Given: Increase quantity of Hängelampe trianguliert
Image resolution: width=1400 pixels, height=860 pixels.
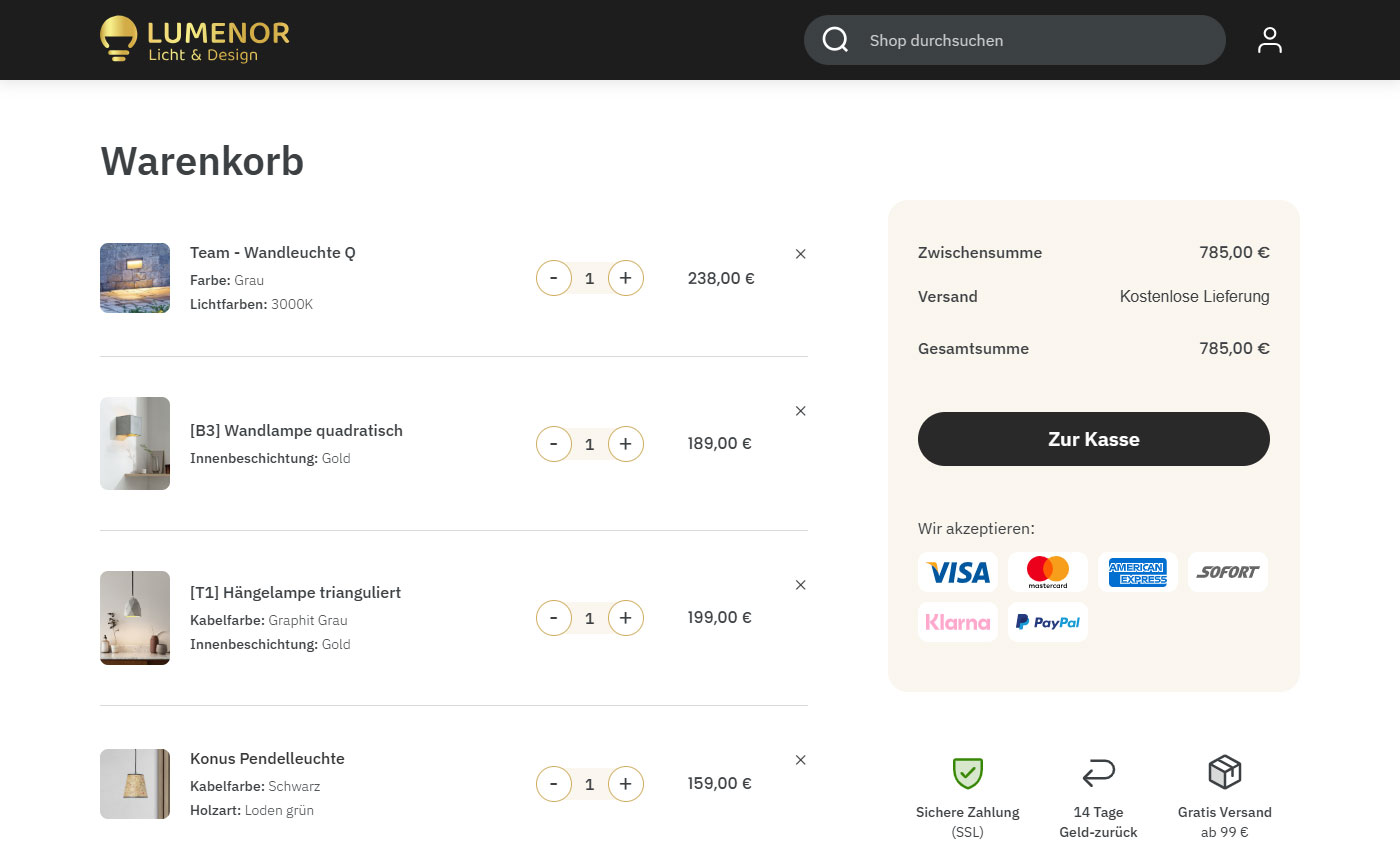Looking at the screenshot, I should (x=625, y=618).
